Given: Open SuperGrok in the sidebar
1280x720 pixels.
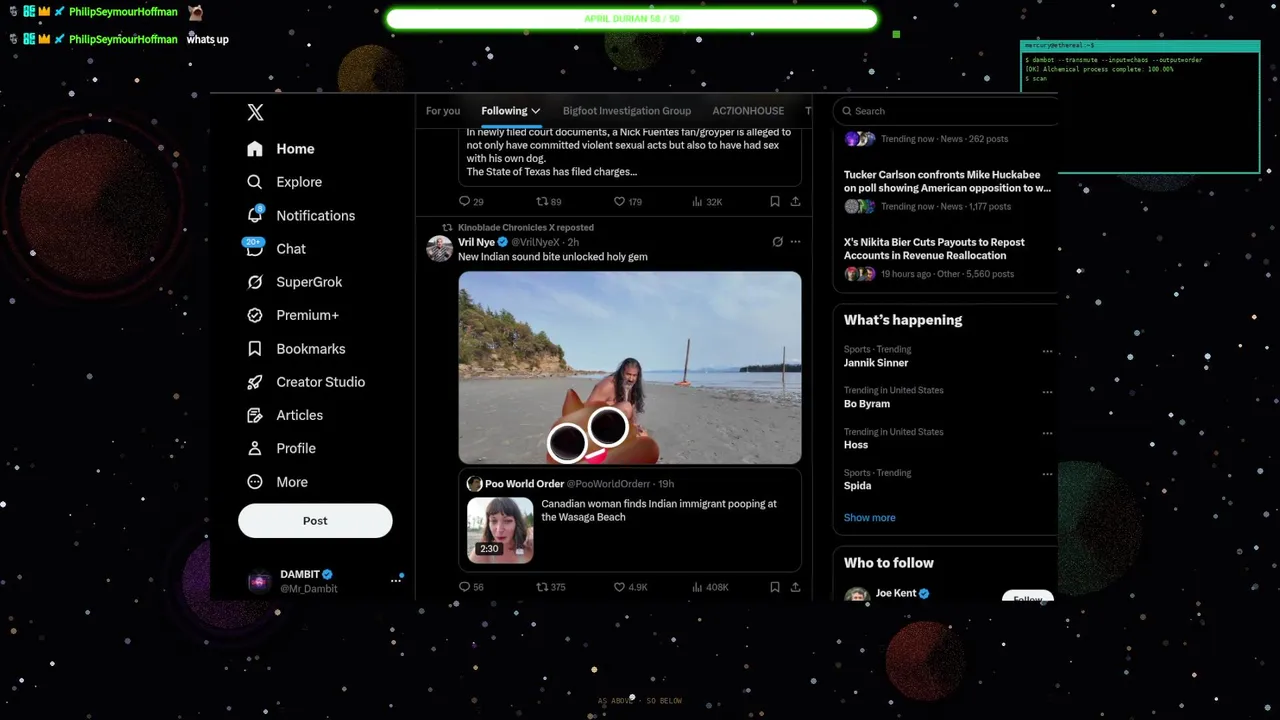Looking at the screenshot, I should 295,282.
